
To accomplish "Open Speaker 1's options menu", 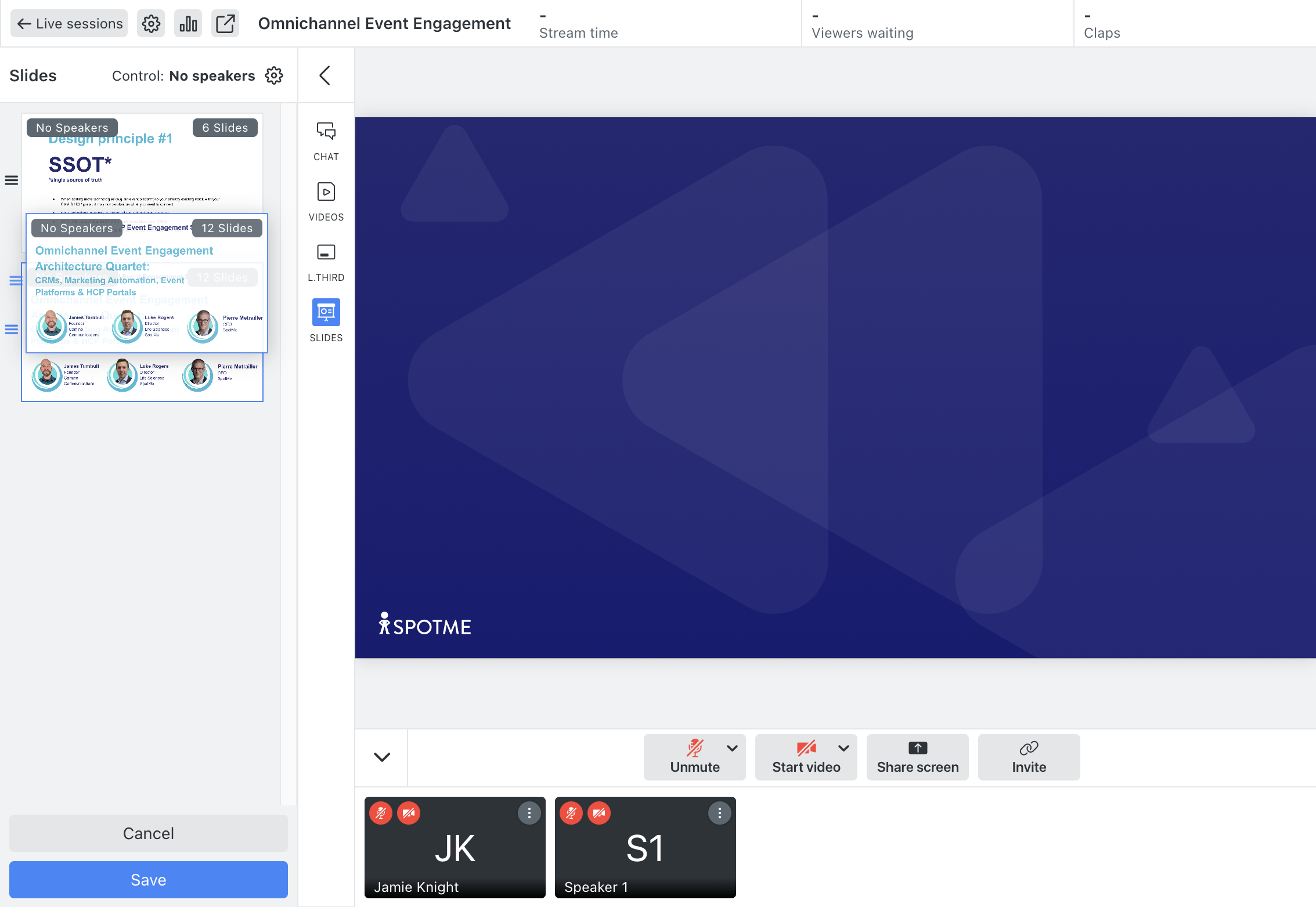I will [x=720, y=813].
